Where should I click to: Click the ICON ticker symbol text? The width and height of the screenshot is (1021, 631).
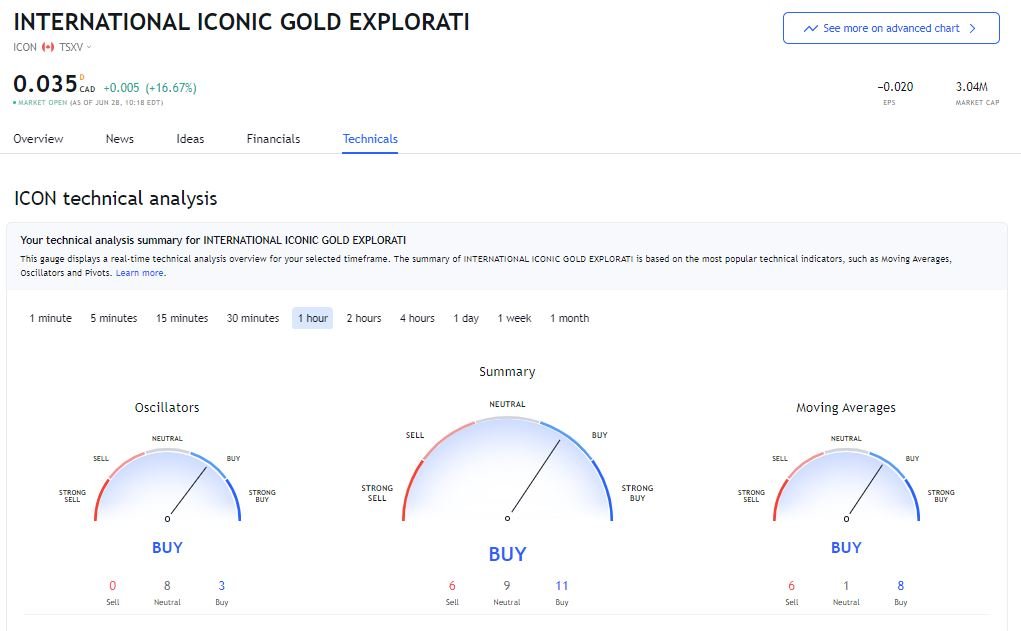pyautogui.click(x=25, y=47)
